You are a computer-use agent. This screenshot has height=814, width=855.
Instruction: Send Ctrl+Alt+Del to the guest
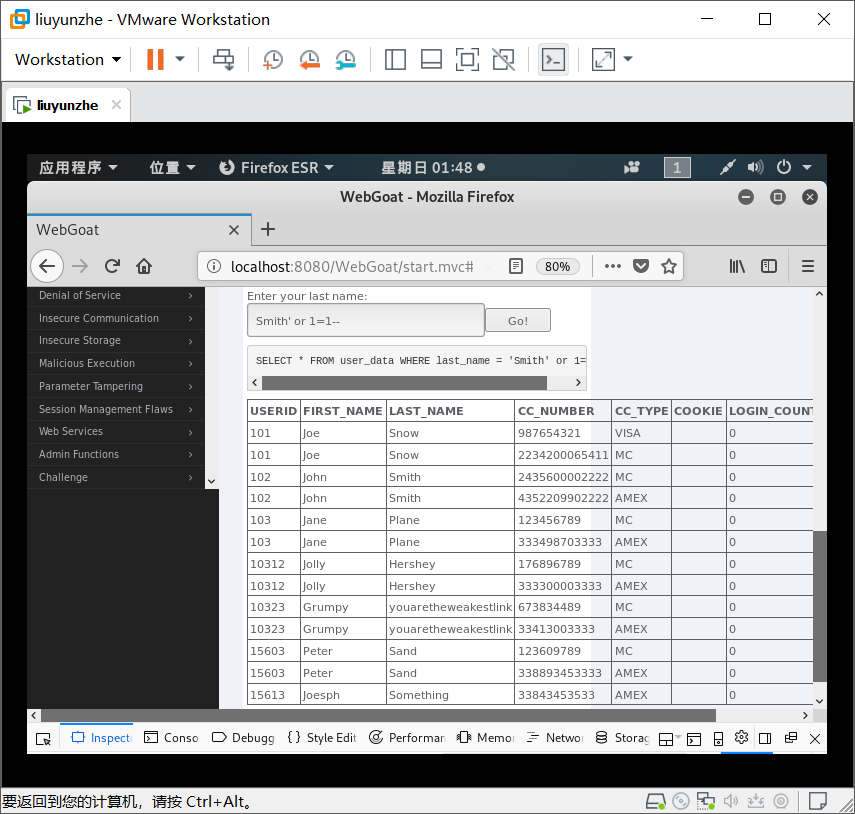224,59
